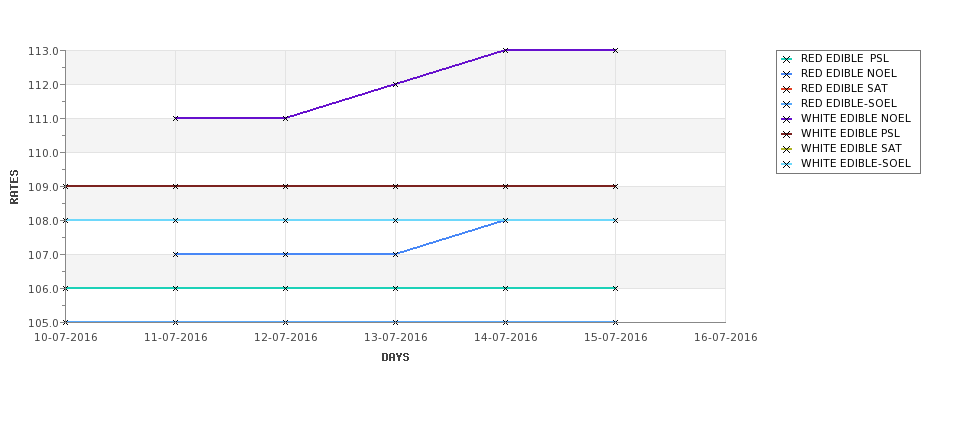Image resolution: width=975 pixels, height=429 pixels.
Task: Click the 109.0 data point on 15-07-2016
Action: [616, 186]
